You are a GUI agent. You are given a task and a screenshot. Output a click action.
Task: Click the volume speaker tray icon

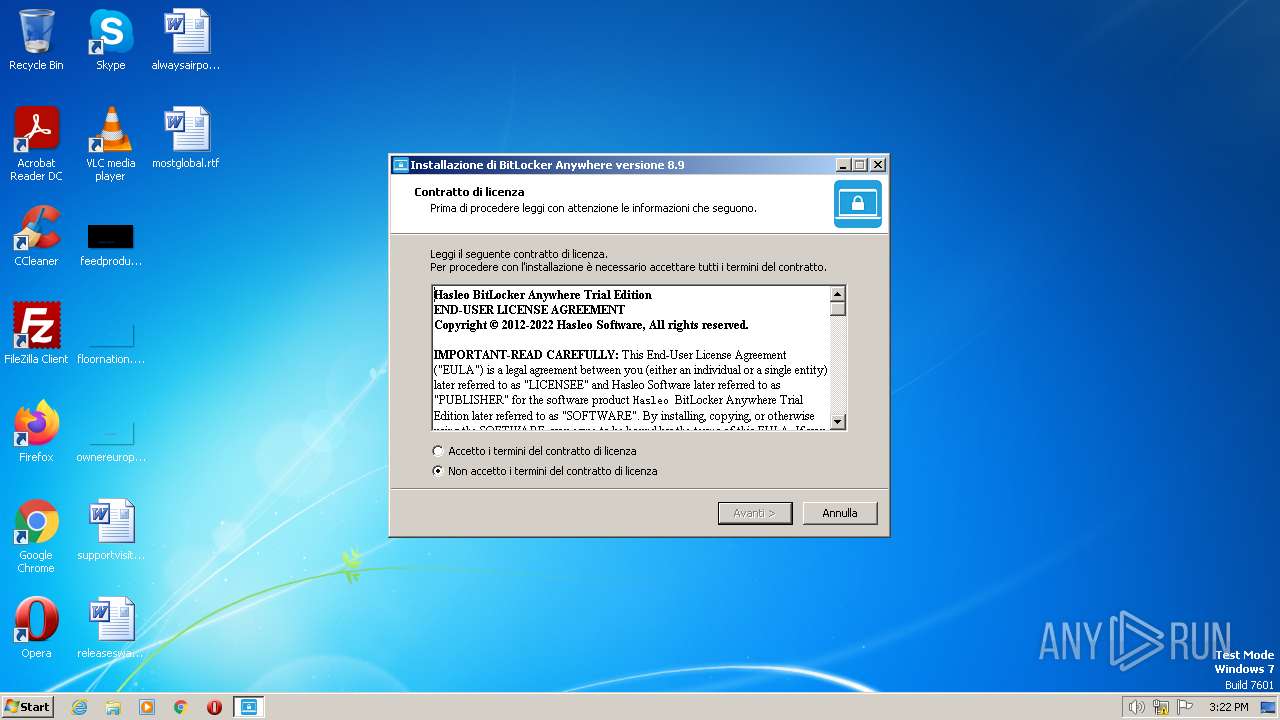pos(1136,707)
